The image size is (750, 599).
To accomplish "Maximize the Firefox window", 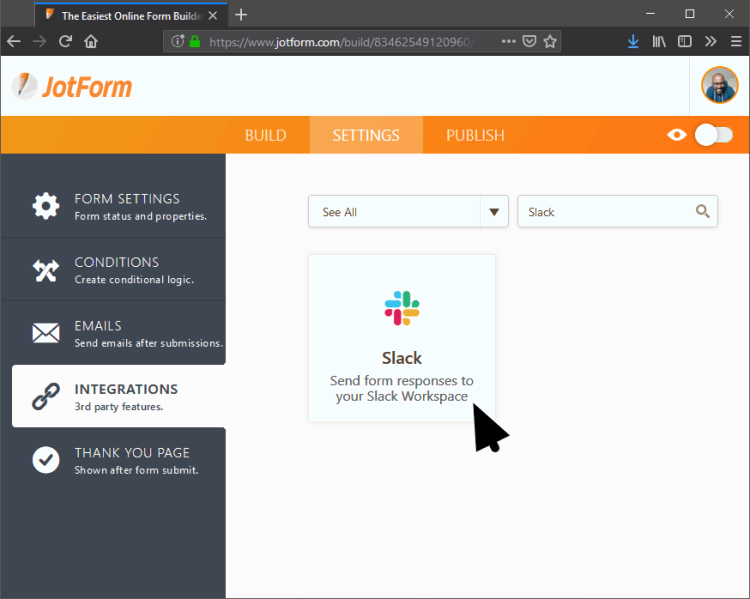I will coord(689,14).
